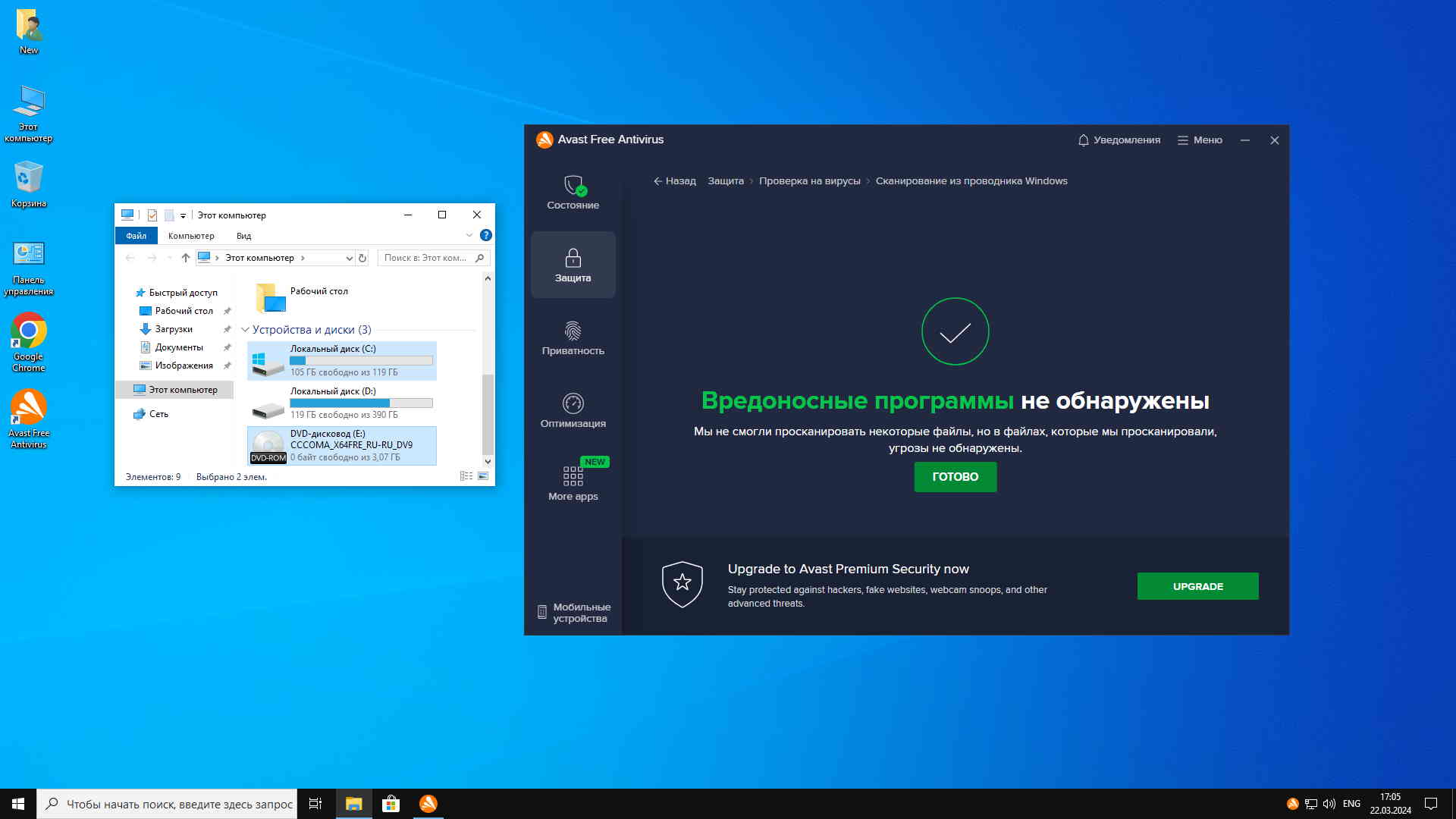This screenshot has width=1456, height=819.
Task: Open the Avast Меню menu
Action: [x=1200, y=140]
